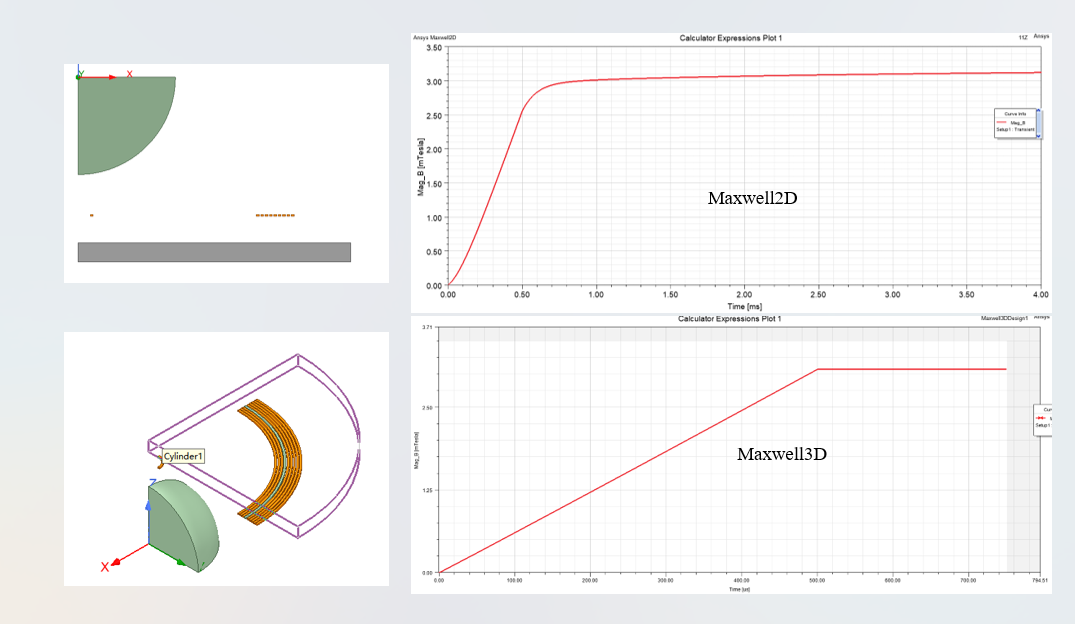
Task: Click the '3.71' tick on the Maxwell3D plot
Action: click(x=427, y=327)
